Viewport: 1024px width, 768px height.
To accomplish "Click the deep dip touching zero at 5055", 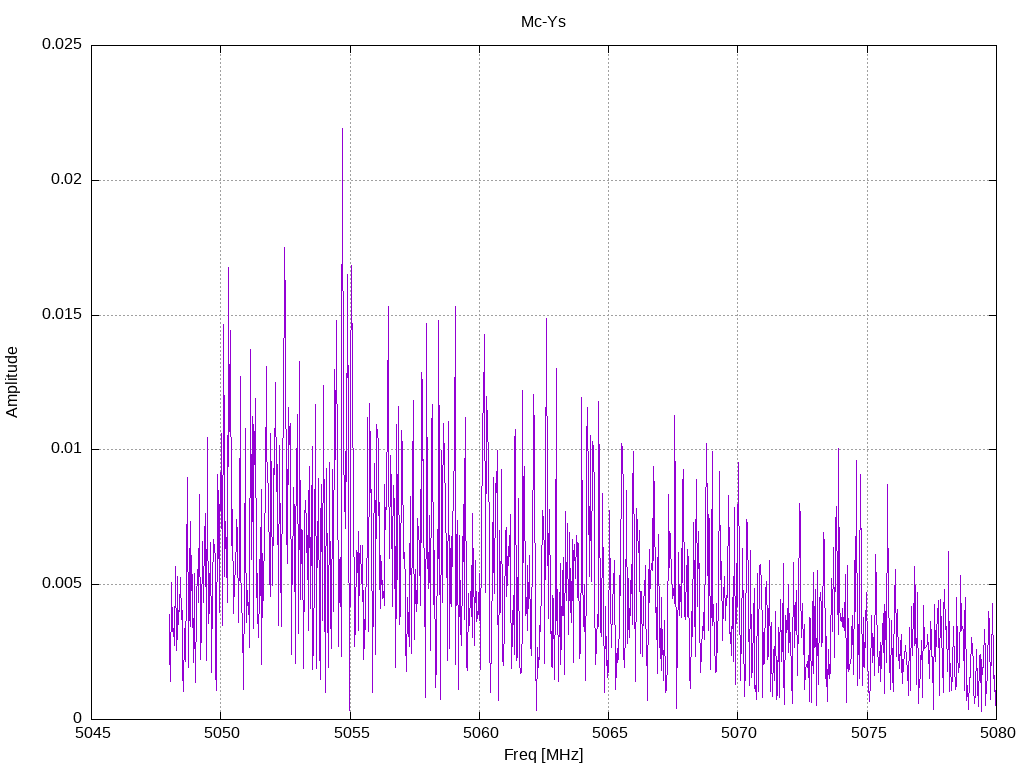I will click(350, 710).
